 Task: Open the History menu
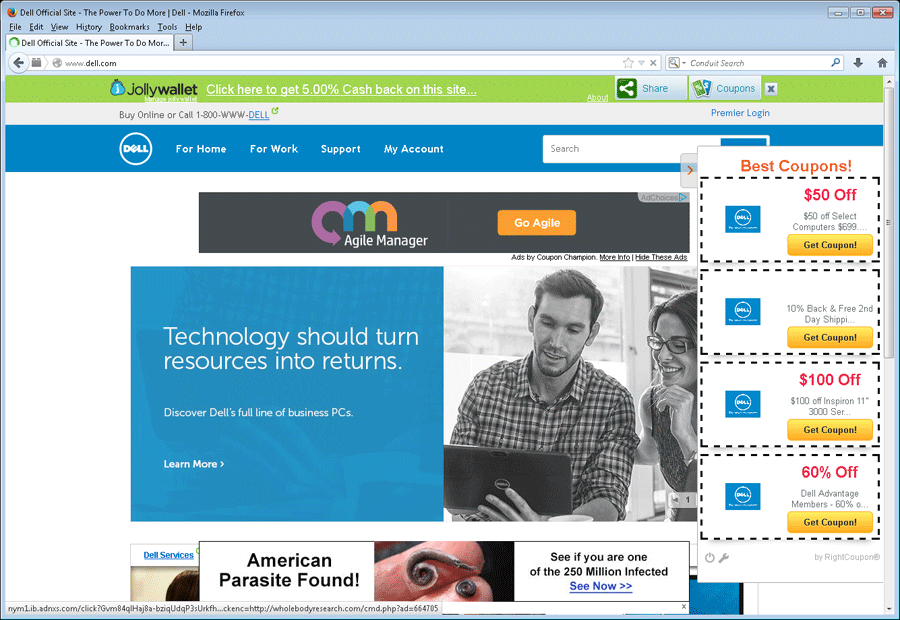tap(89, 27)
